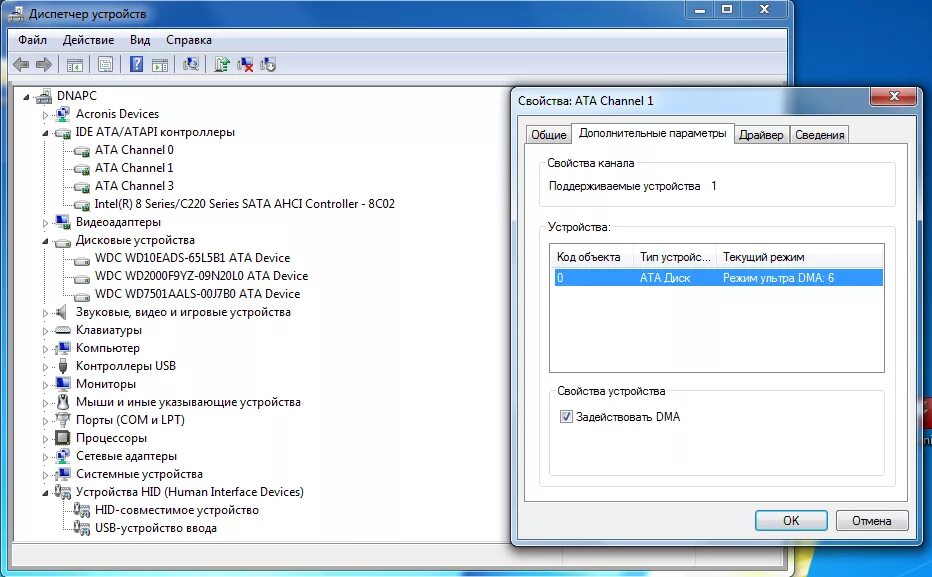Viewport: 932px width, 577px height.
Task: Toggle the show/hide action pane toolbar icon
Action: click(160, 65)
